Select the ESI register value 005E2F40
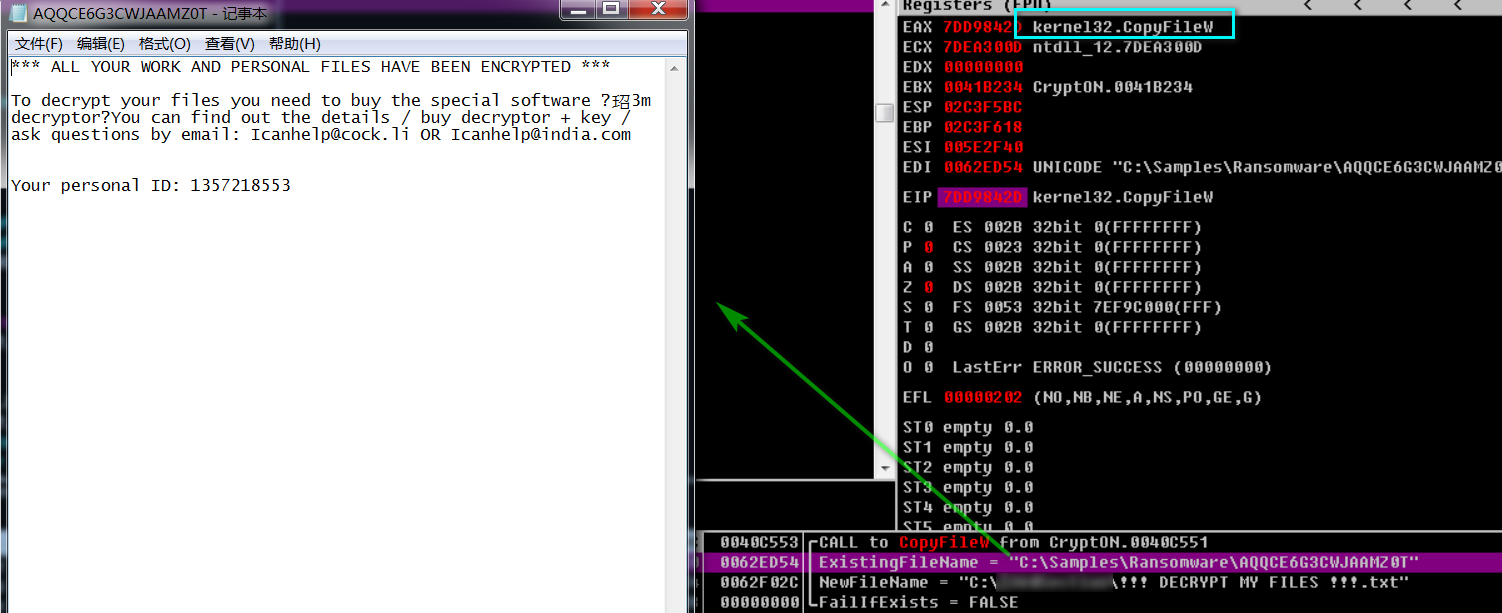This screenshot has height=613, width=1502. 983,147
